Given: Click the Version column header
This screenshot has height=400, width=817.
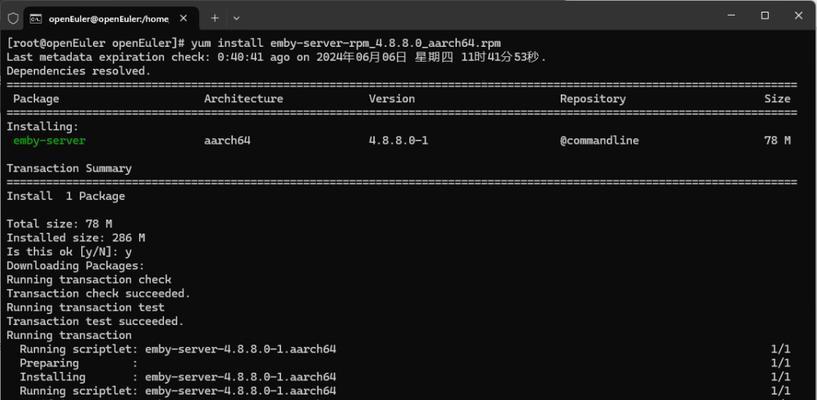Looking at the screenshot, I should tap(392, 99).
